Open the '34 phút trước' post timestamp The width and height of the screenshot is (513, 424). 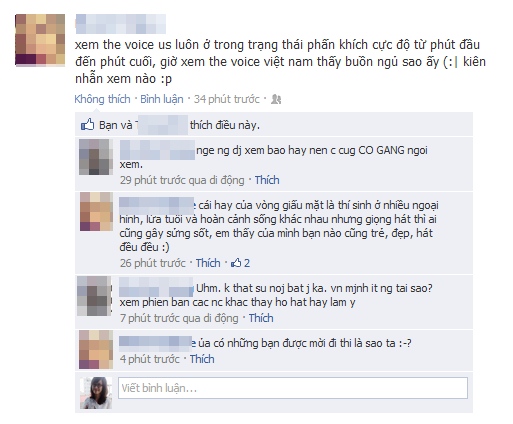click(x=227, y=99)
